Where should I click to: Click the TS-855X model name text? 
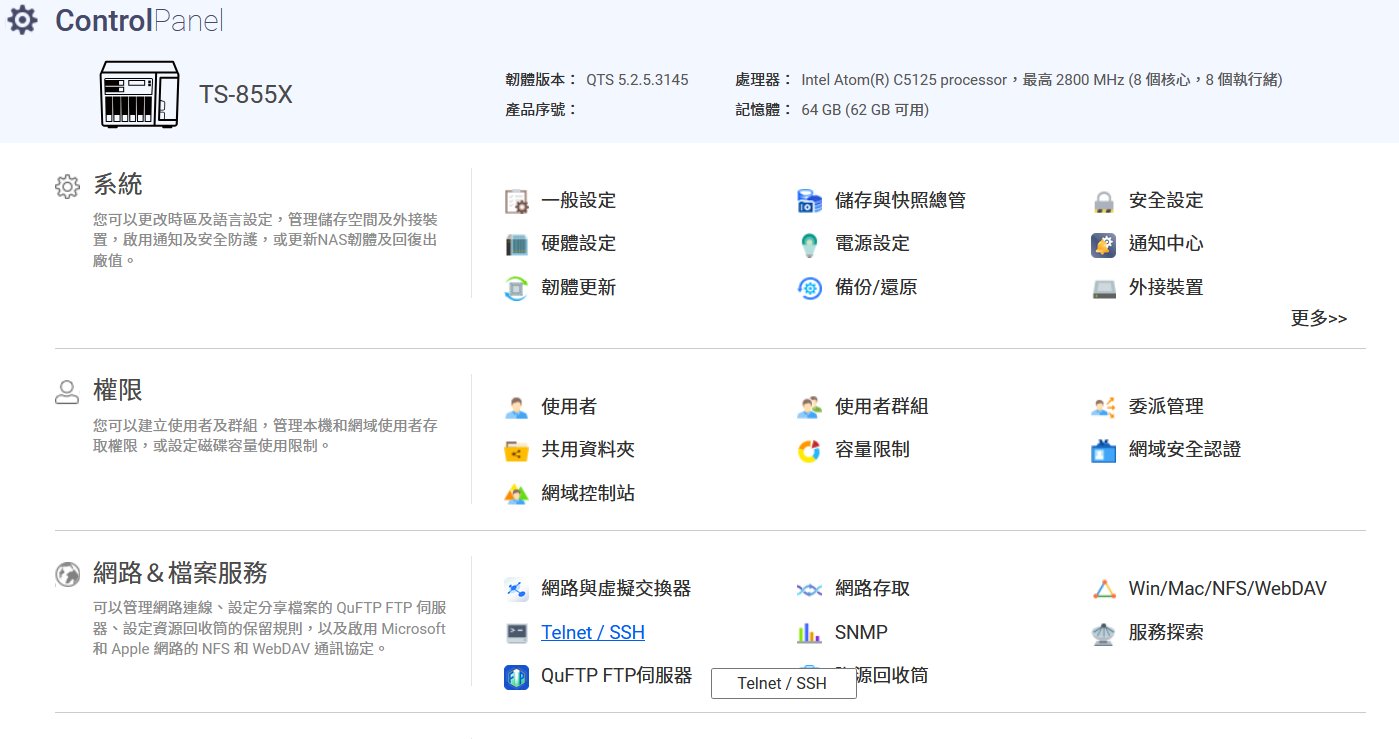(x=246, y=95)
